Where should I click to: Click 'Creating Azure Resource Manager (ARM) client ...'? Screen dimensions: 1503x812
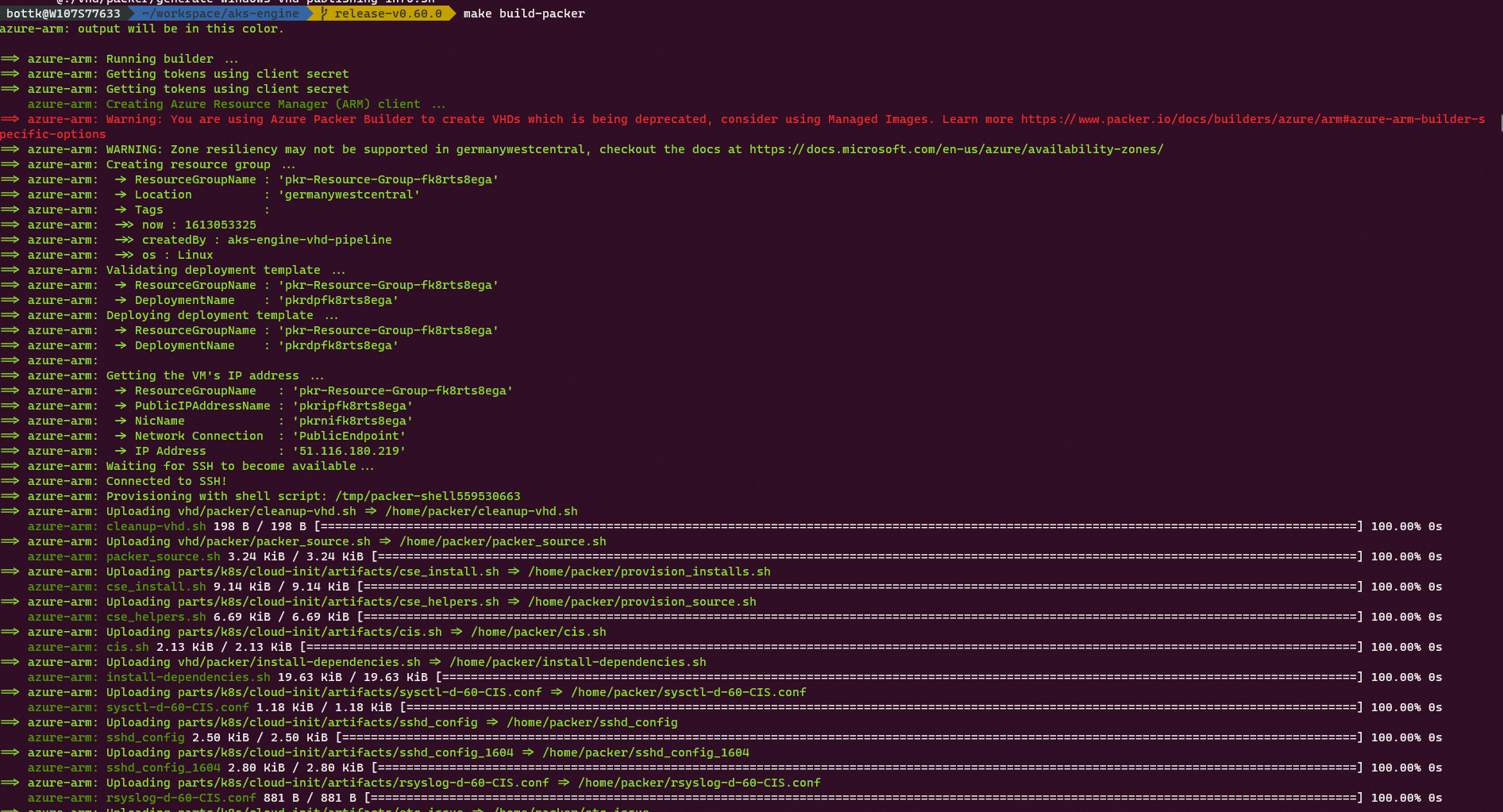[276, 104]
